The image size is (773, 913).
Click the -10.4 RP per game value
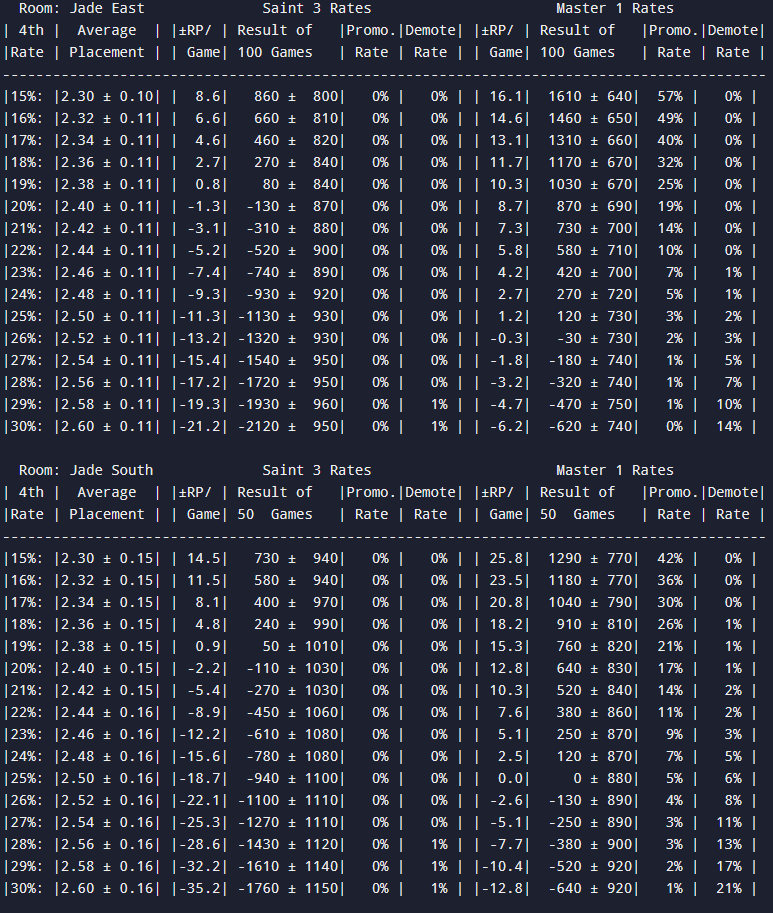[x=502, y=866]
